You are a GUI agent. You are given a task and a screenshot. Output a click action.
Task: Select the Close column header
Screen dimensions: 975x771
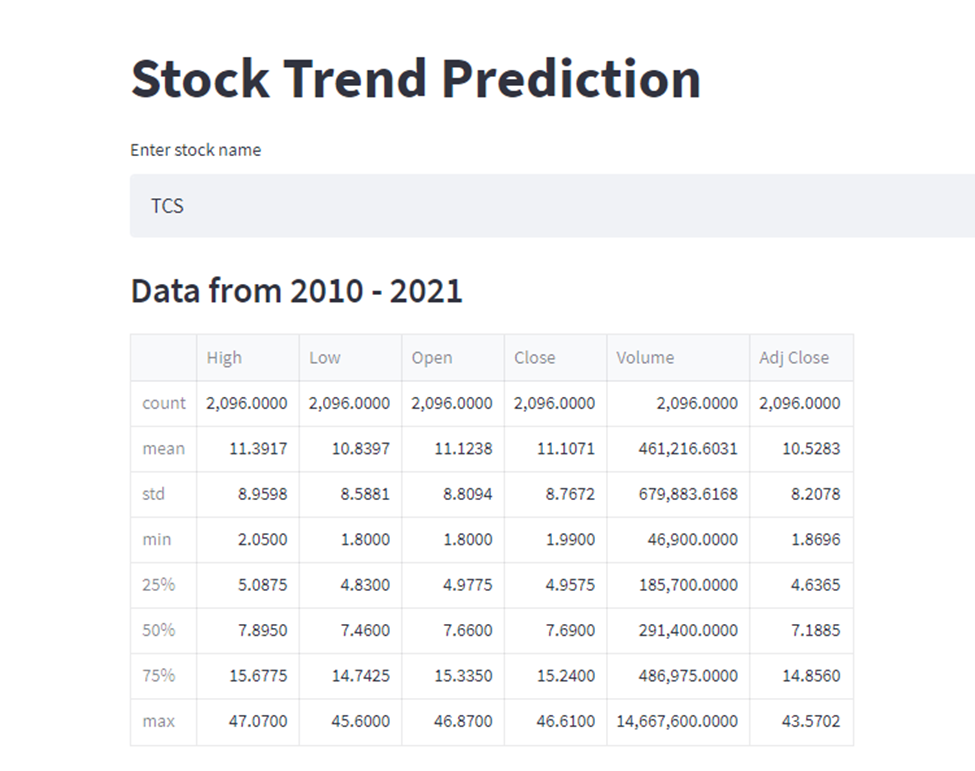[x=534, y=357]
